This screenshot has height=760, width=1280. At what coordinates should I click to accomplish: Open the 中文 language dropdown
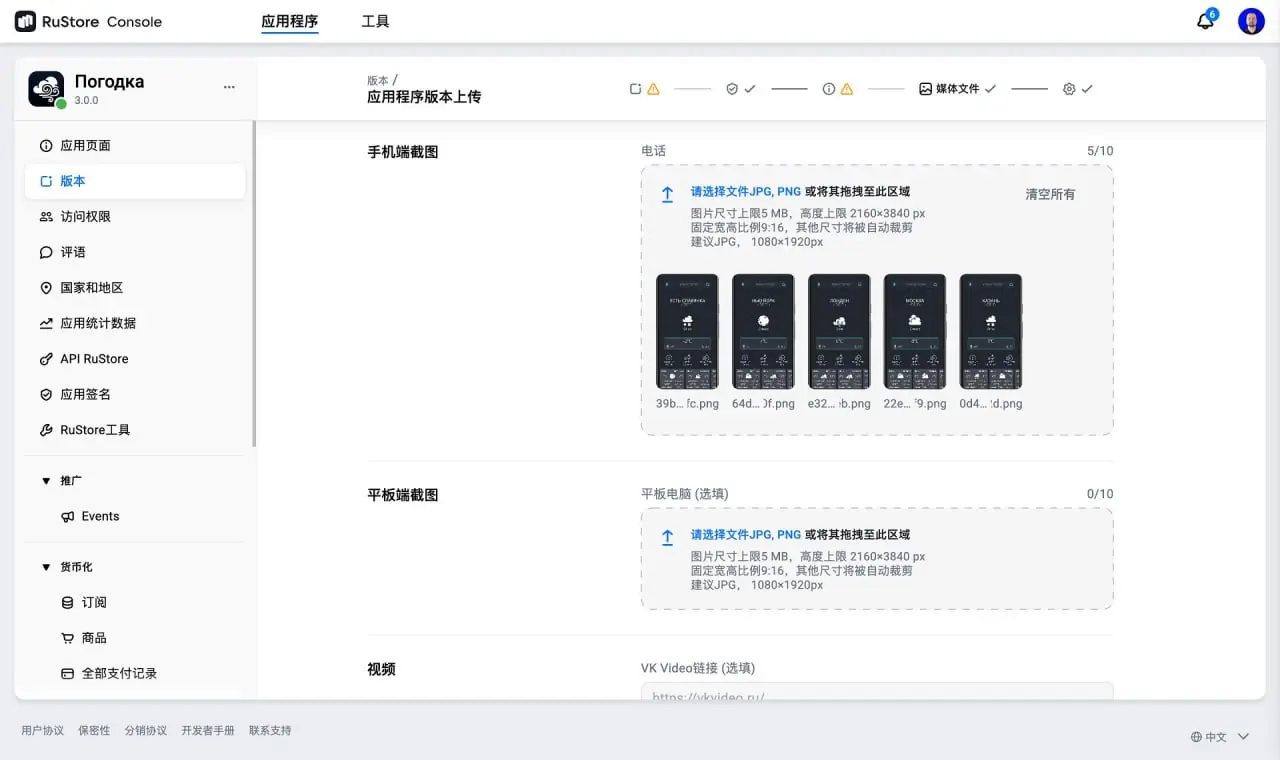[1216, 736]
